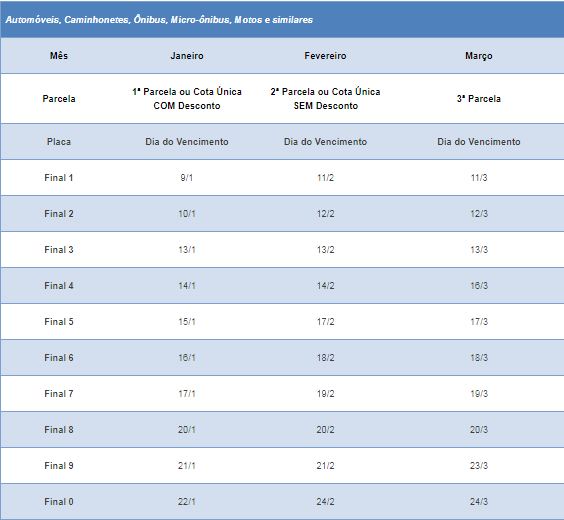Viewport: 564px width, 520px height.
Task: Click the table title Automóveis, Caminhonetes, Ônibus header
Action: point(159,20)
